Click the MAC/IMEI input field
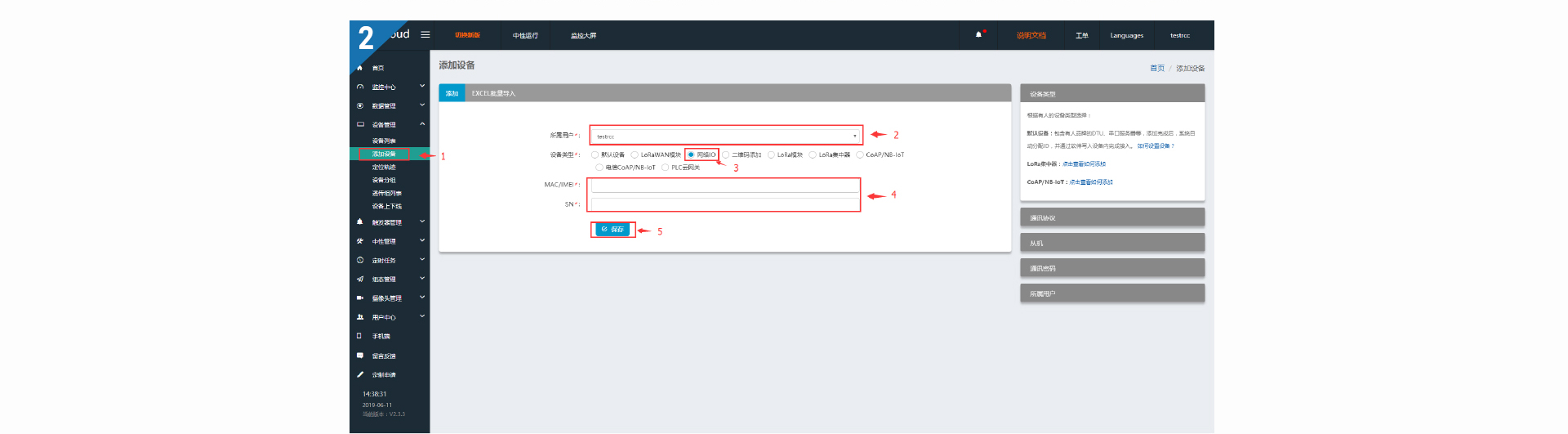The image size is (1568, 434). coord(725,186)
